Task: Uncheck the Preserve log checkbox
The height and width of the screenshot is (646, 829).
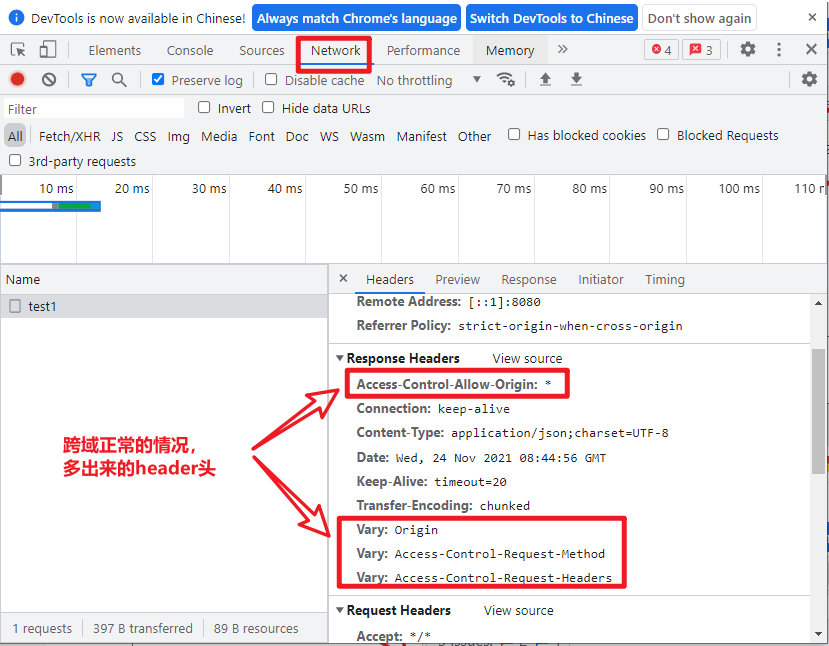Action: point(158,80)
